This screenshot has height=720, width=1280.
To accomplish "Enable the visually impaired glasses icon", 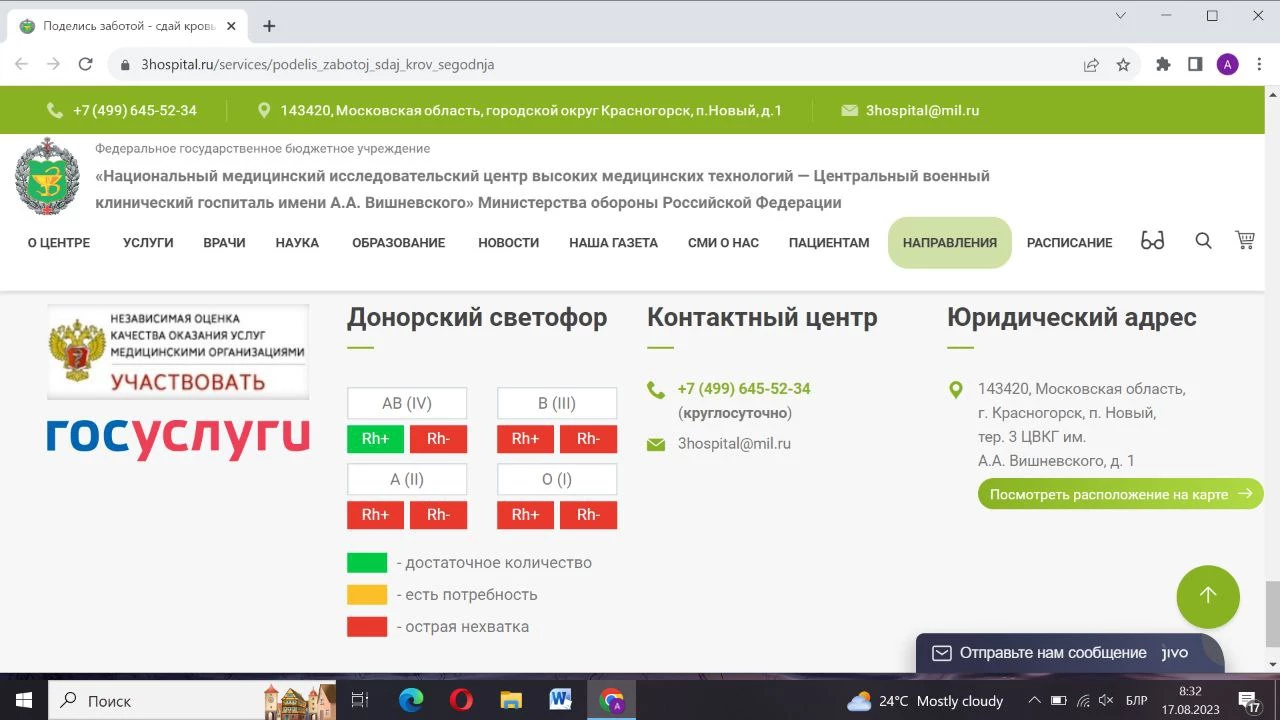I will (x=1153, y=241).
